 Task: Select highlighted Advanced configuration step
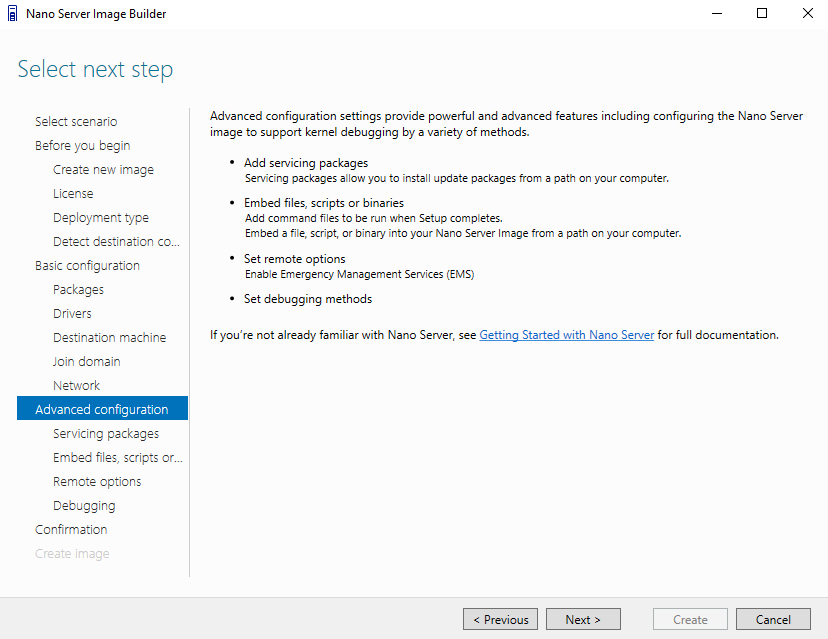[x=102, y=408]
